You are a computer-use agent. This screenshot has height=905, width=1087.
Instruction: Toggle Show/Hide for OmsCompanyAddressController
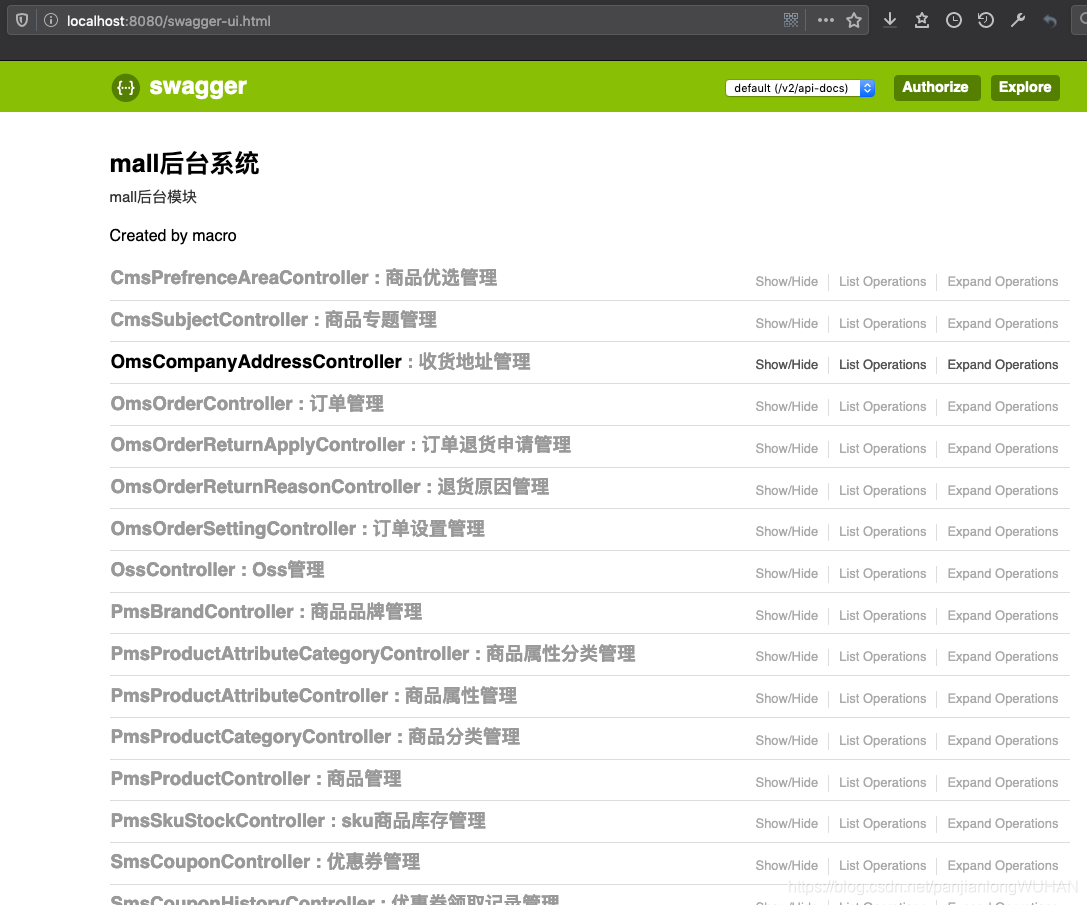pos(786,365)
